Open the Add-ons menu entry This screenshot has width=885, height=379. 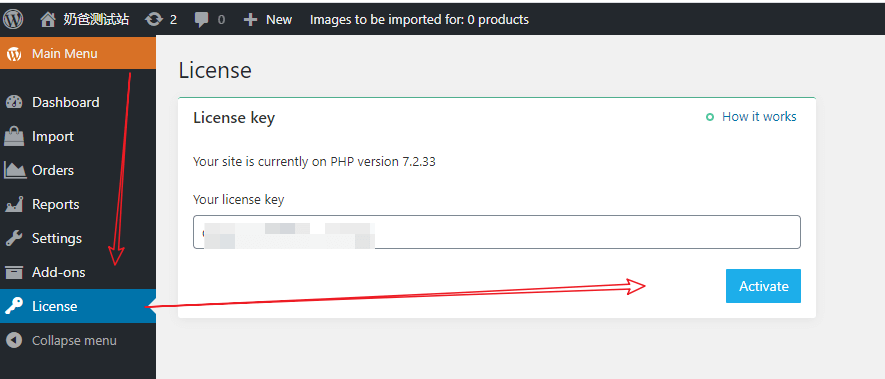[x=78, y=272]
